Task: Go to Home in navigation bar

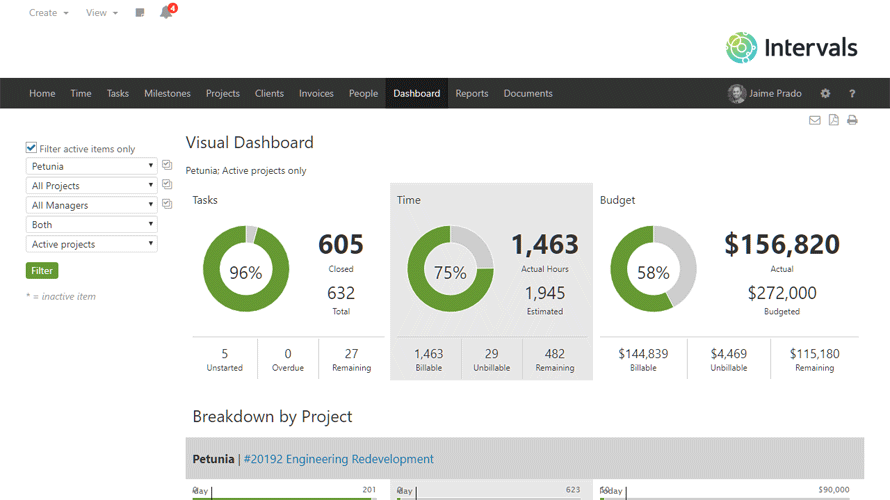Action: coord(42,94)
